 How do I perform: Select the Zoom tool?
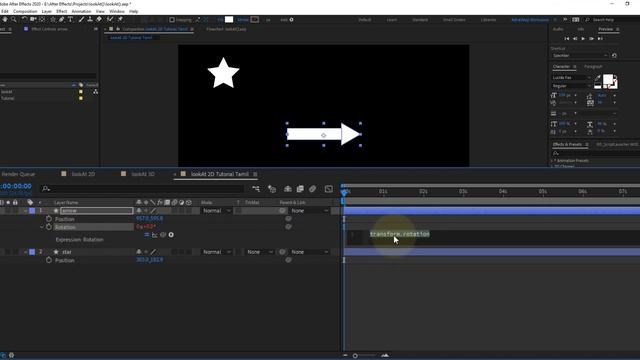[x=14, y=19]
